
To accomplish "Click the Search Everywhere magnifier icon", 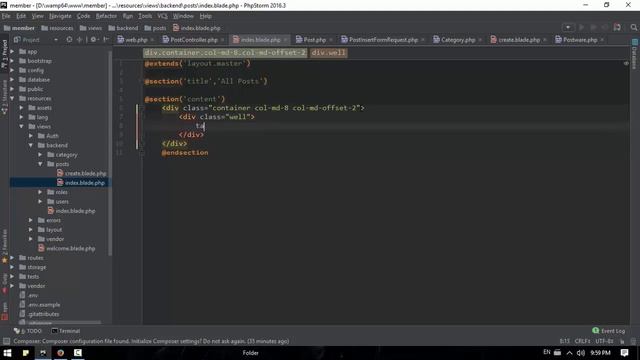I will (633, 27).
